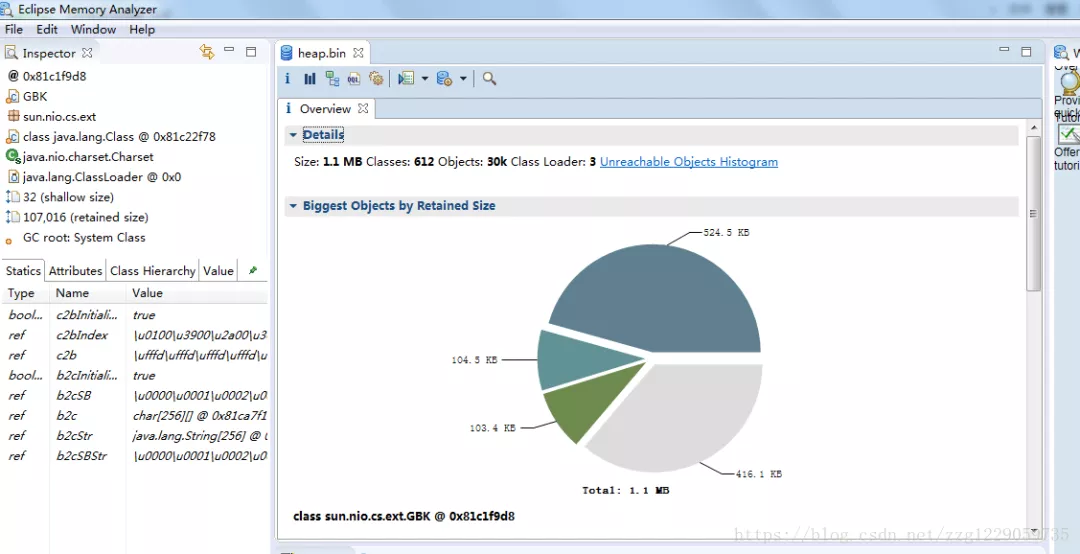Click the class loader icon beside java.lang.ClassLoader
This screenshot has width=1080, height=554.
(12, 177)
